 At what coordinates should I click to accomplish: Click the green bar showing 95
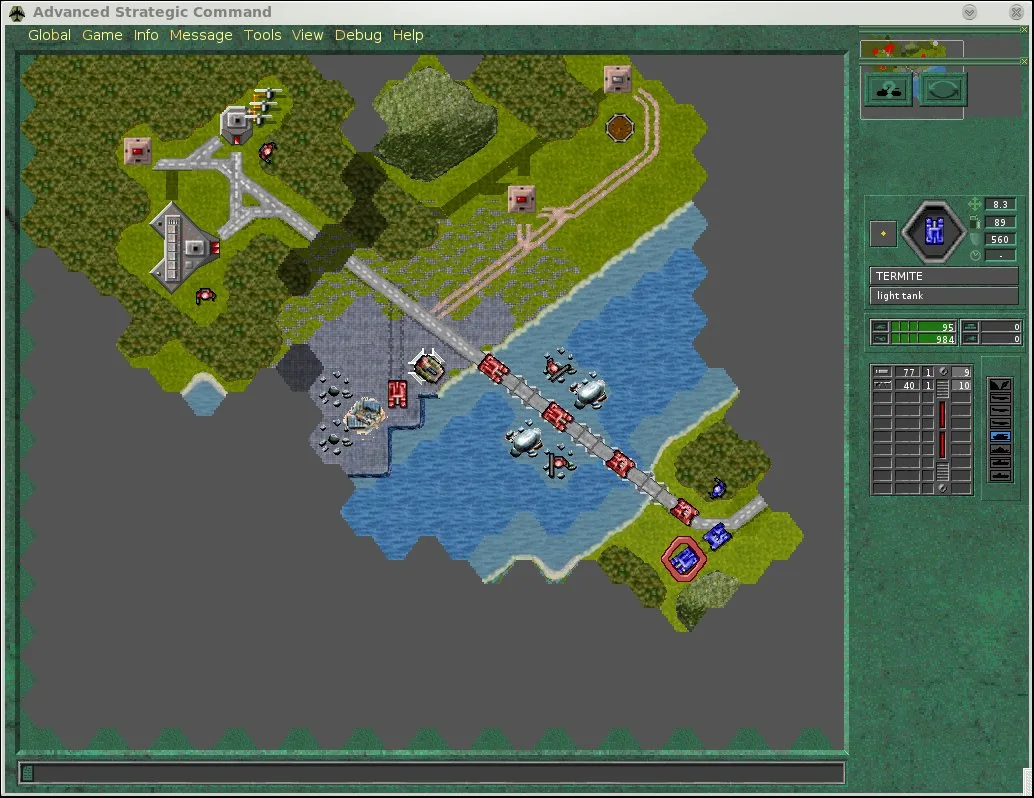[x=923, y=326]
